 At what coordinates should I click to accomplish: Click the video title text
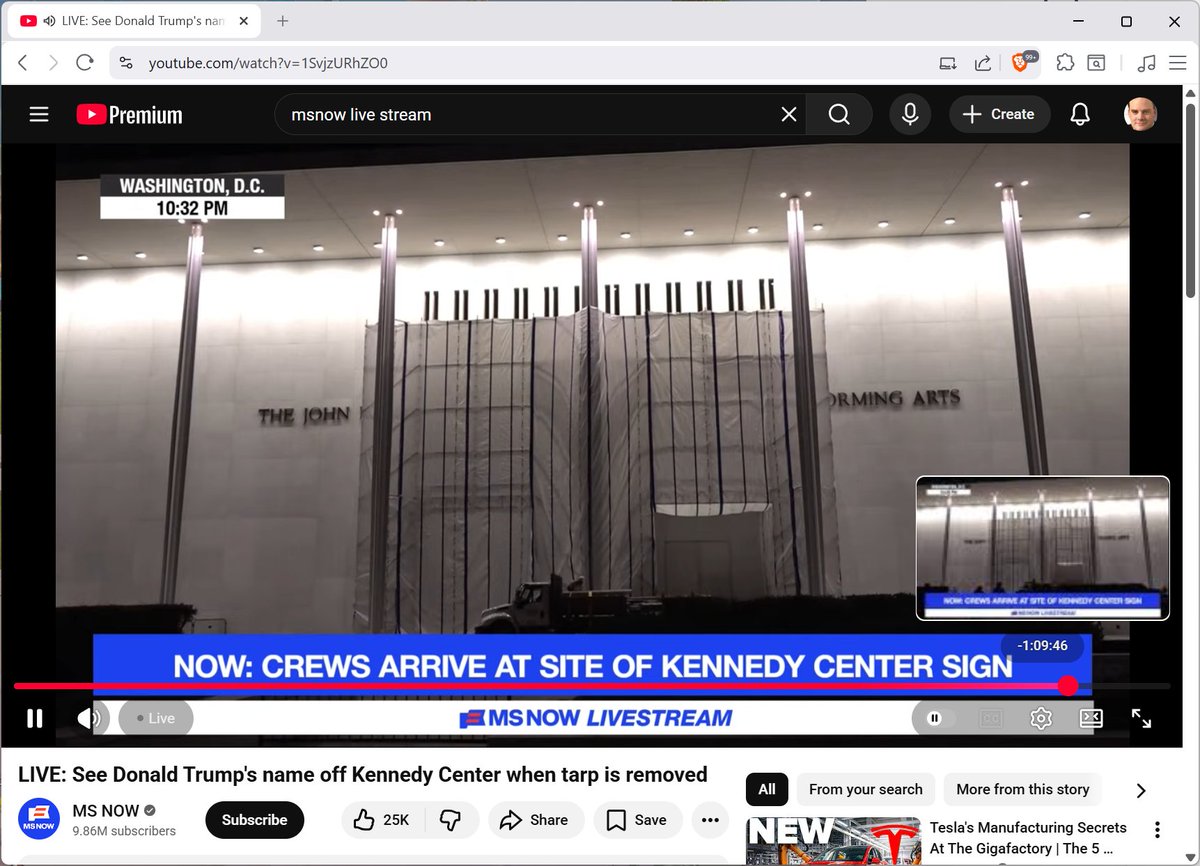363,774
